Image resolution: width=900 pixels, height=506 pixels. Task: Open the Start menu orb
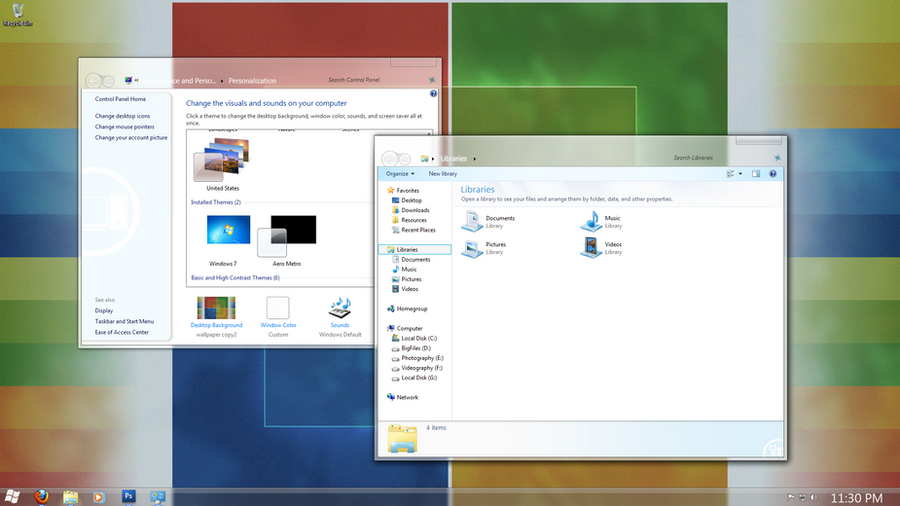pyautogui.click(x=12, y=497)
